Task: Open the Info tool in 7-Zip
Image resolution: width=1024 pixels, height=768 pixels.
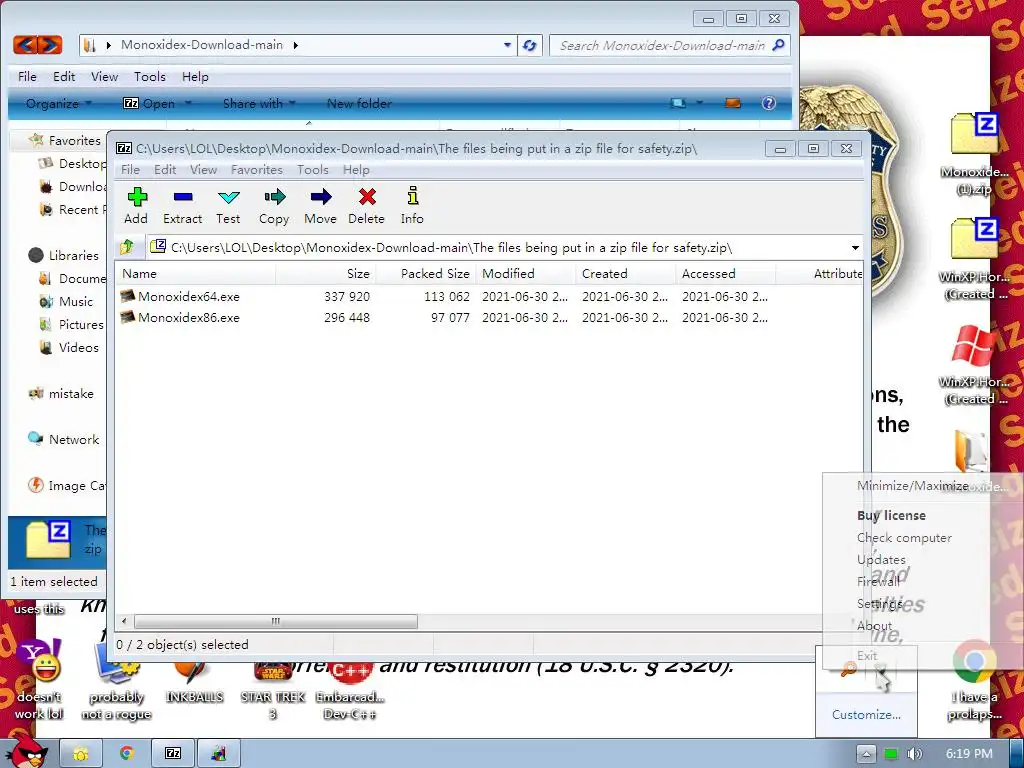Action: click(412, 206)
